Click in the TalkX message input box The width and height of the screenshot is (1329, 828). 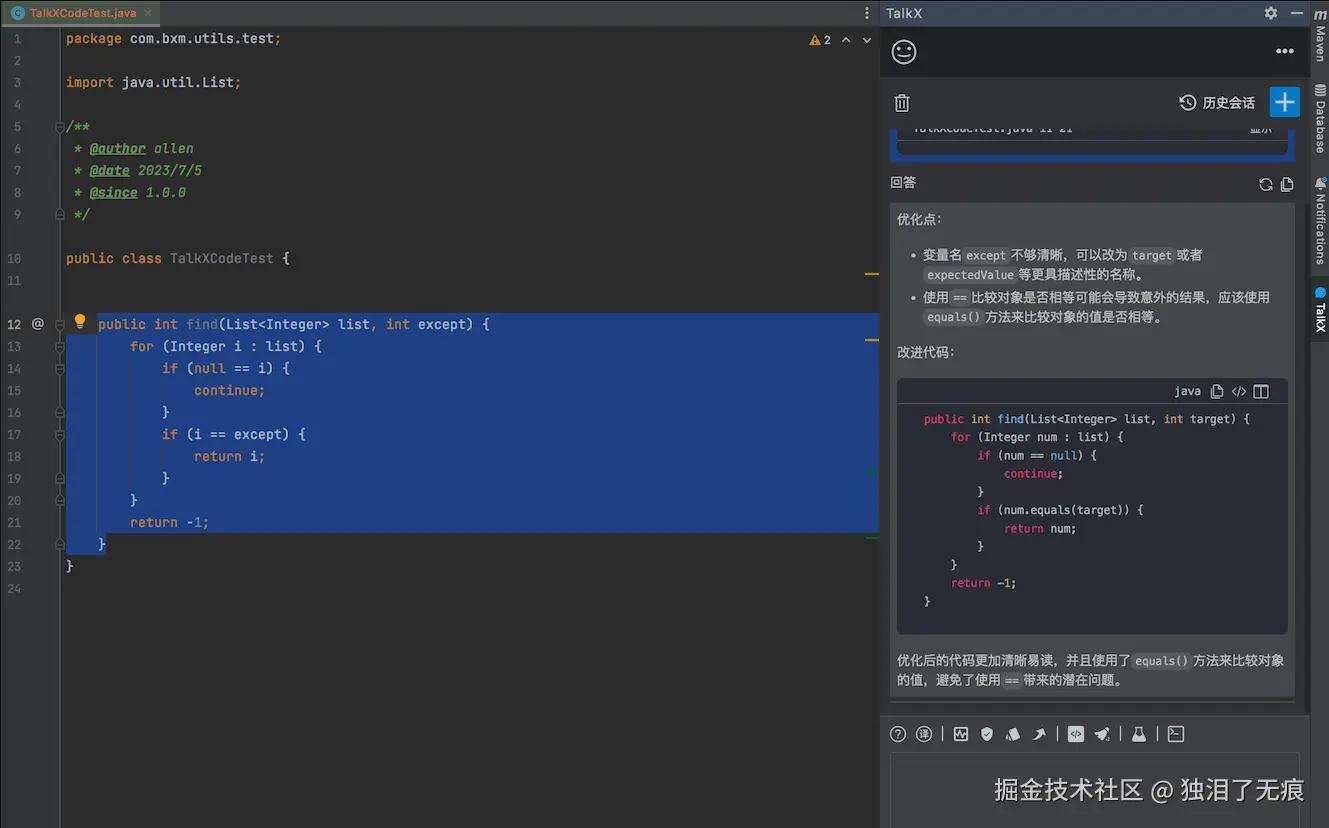pos(1095,790)
